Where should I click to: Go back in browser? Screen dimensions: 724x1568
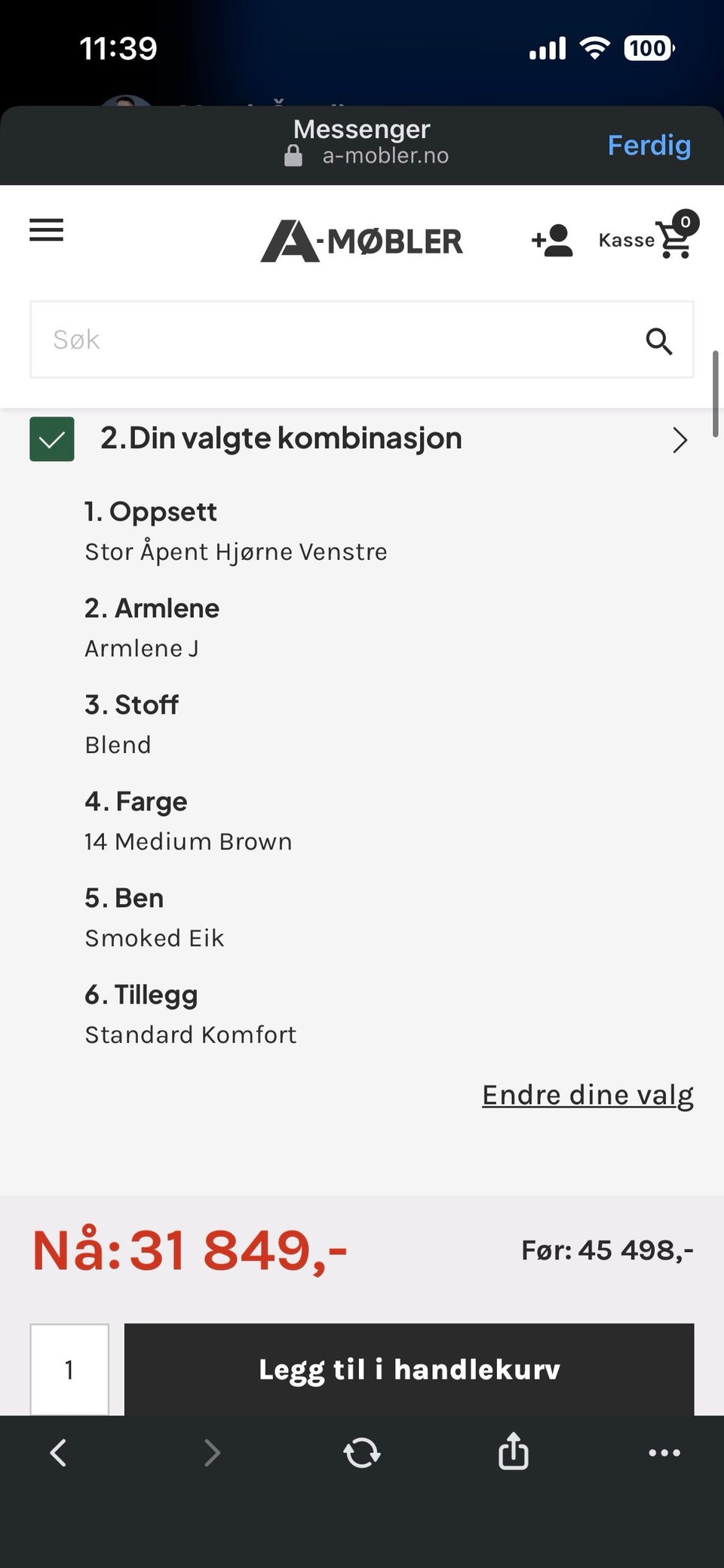(58, 1452)
